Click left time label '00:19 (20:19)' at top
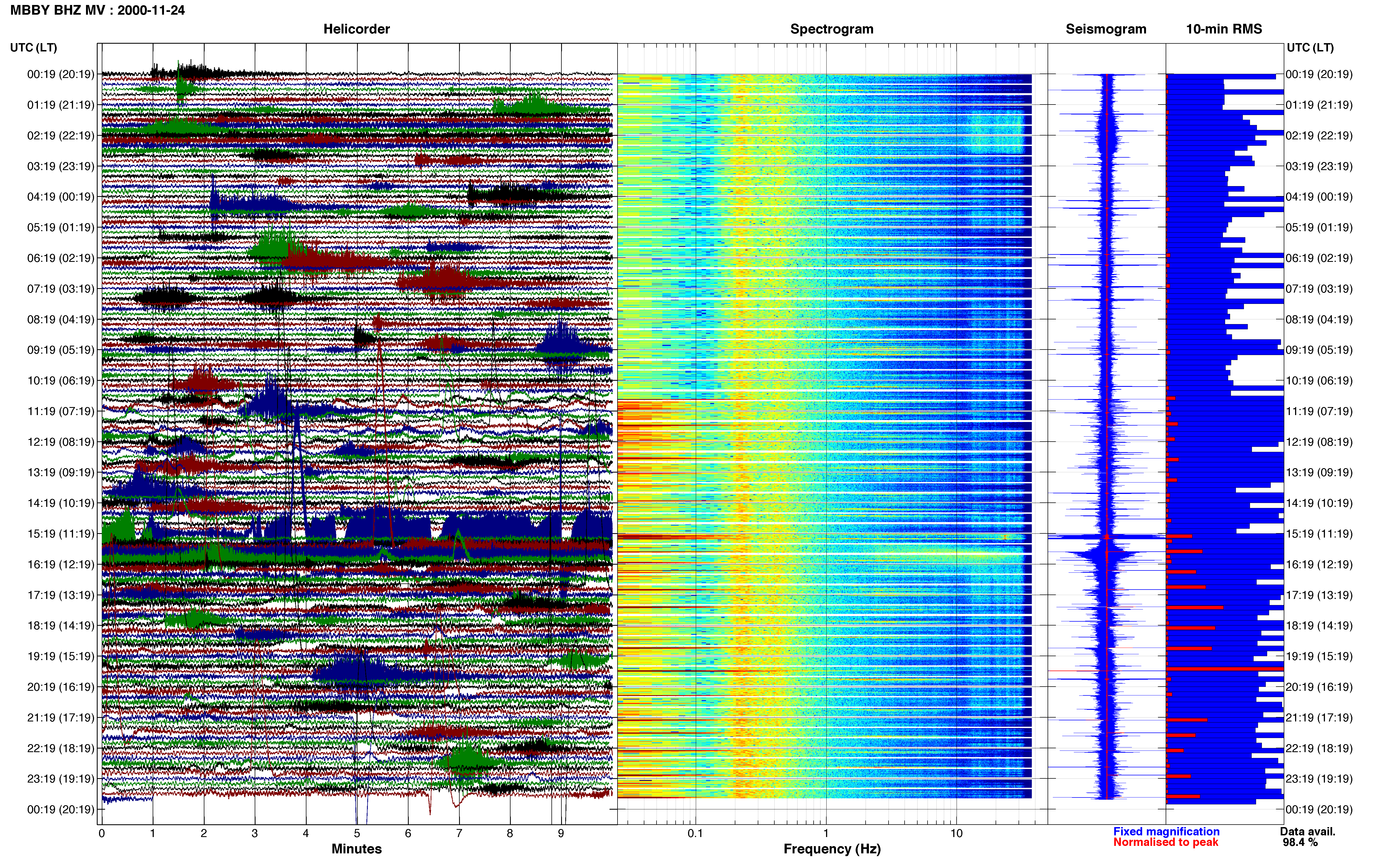The width and height of the screenshot is (1388, 868). click(61, 74)
